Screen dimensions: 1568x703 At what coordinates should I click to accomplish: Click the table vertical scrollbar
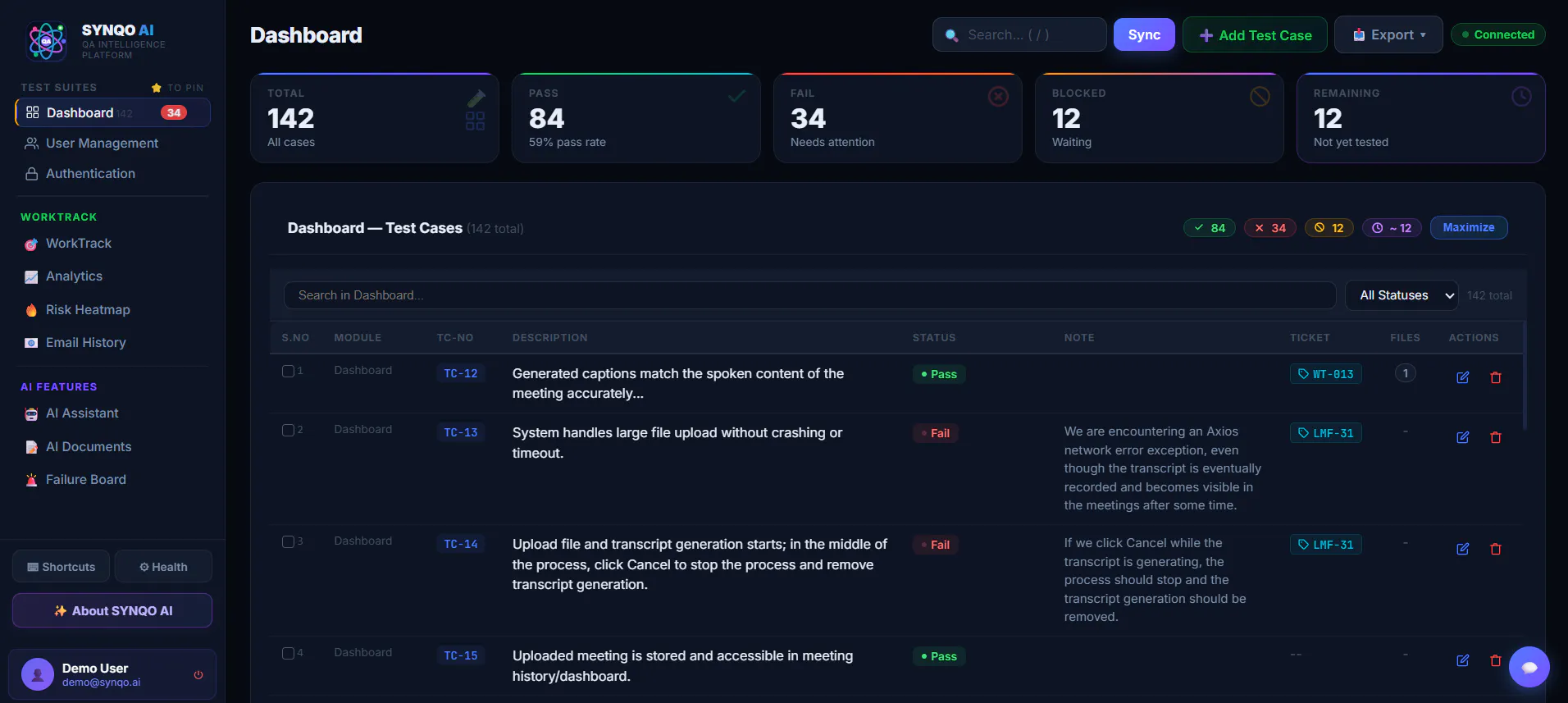click(1525, 376)
